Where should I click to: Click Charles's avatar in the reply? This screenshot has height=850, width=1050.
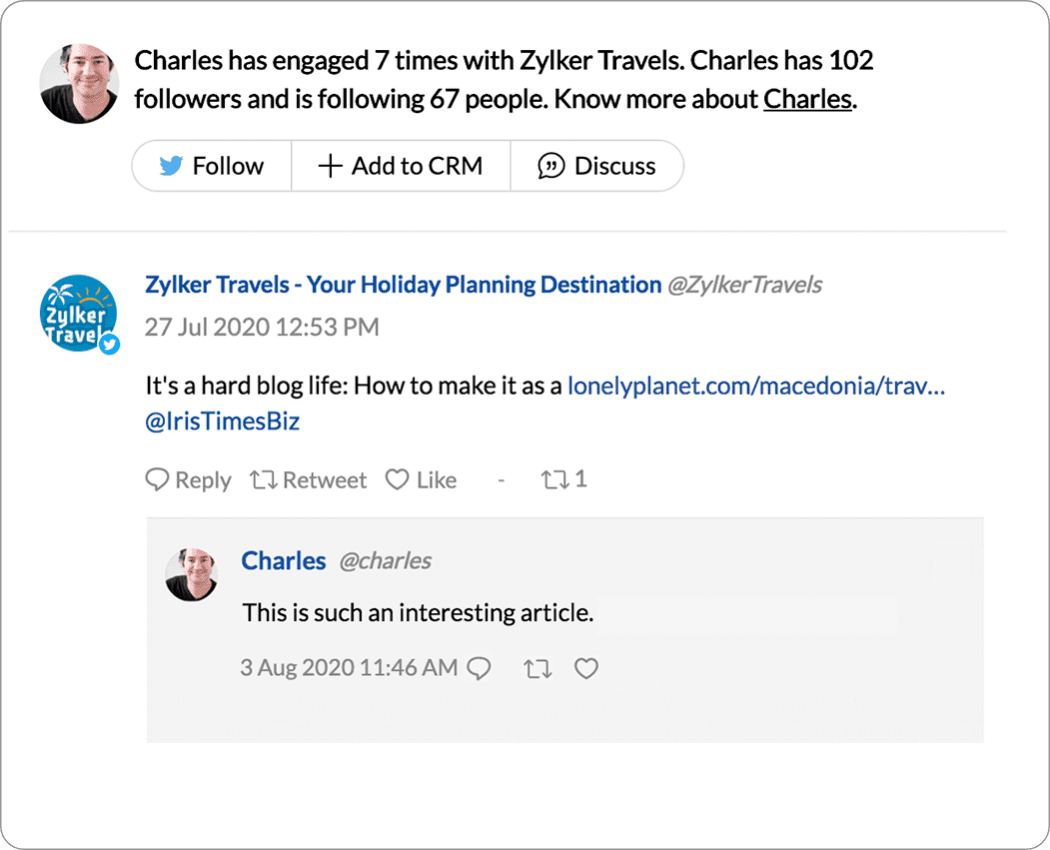click(x=191, y=574)
